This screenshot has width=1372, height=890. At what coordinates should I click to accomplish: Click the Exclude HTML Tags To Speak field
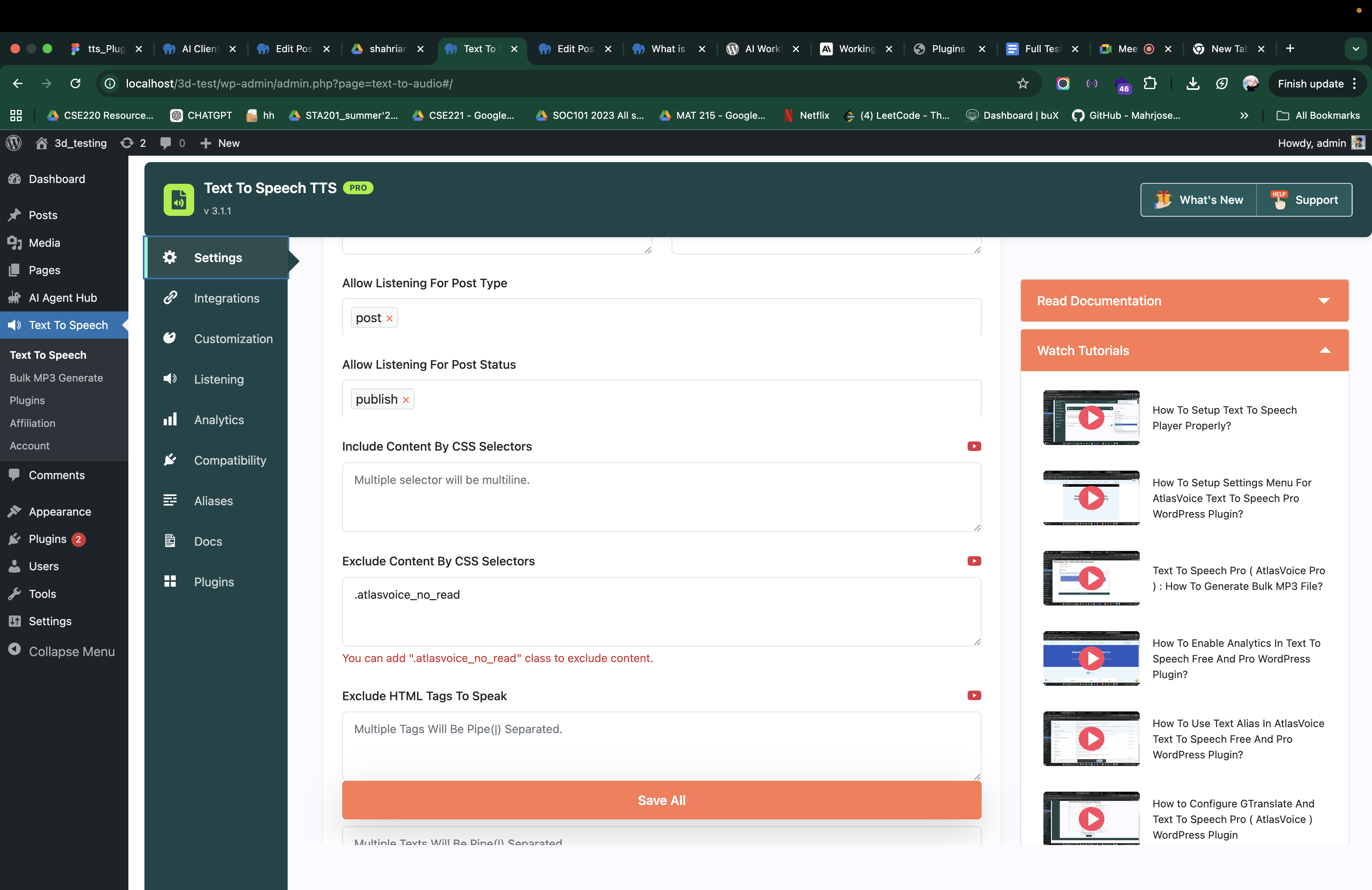click(661, 746)
